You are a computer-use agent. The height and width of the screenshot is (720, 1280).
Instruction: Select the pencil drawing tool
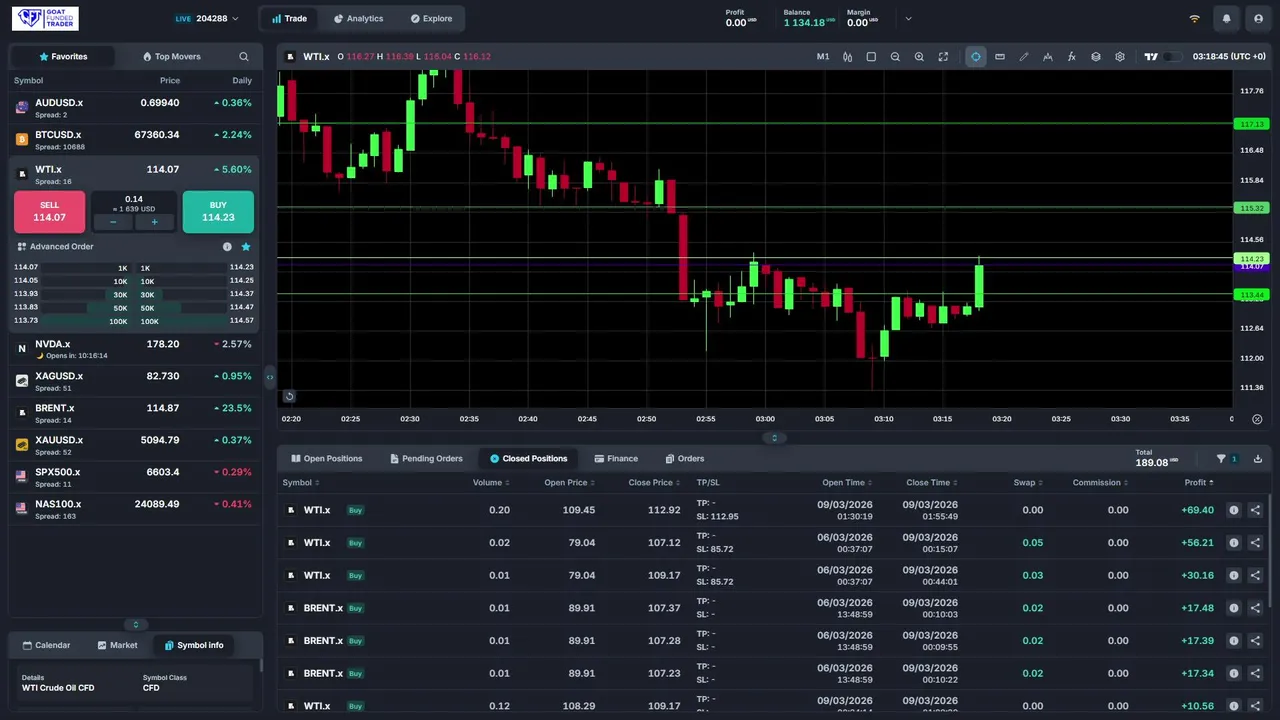(1024, 57)
